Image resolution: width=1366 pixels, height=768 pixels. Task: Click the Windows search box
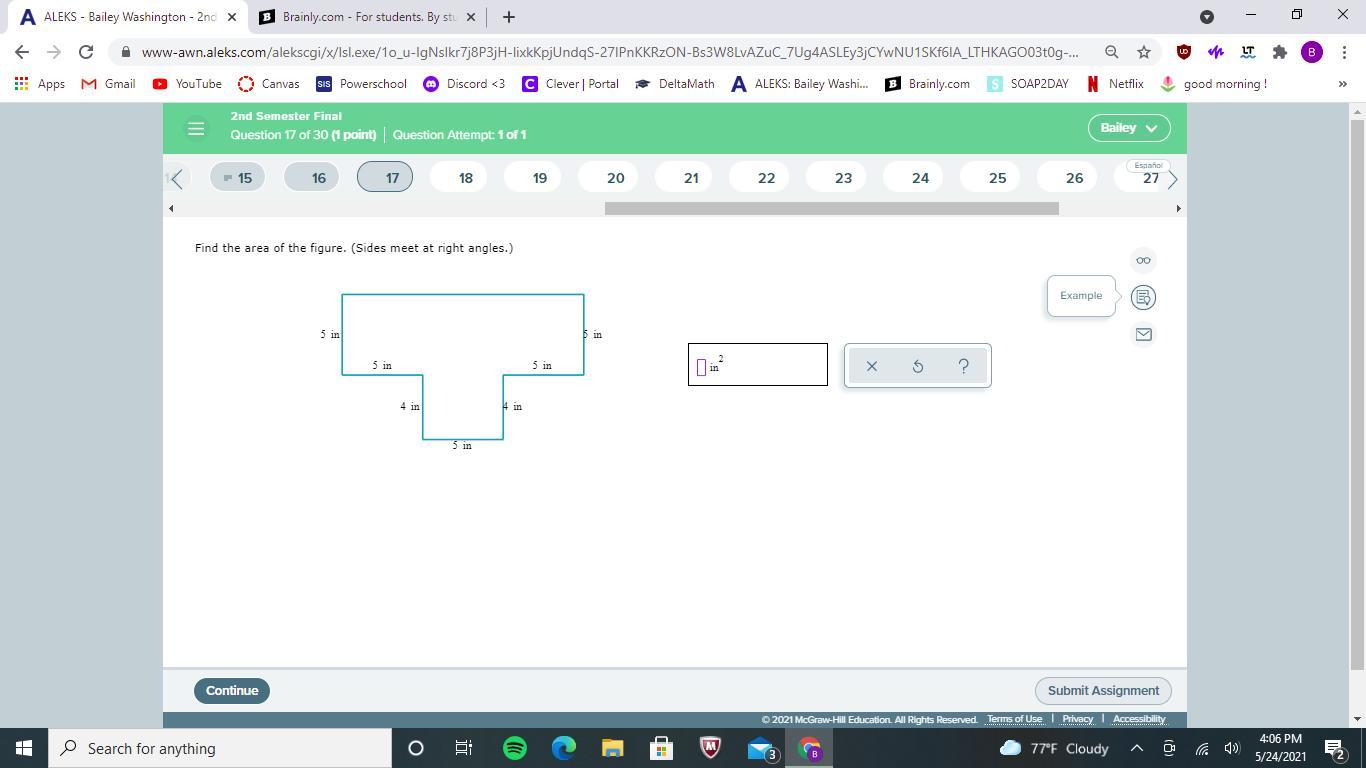pos(220,748)
